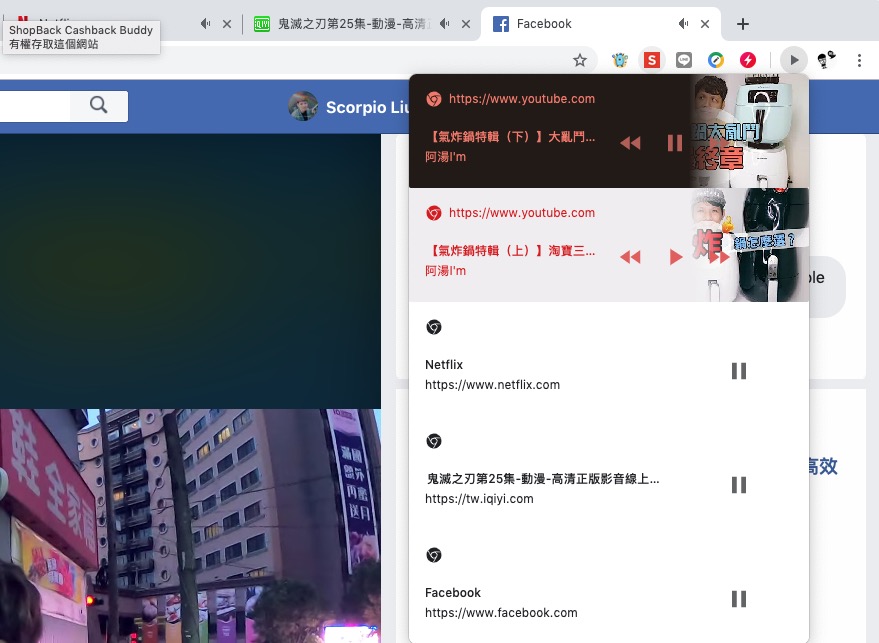879x643 pixels.
Task: Click the 鬼滅之刃第25集 title in media panel
Action: pyautogui.click(x=543, y=479)
